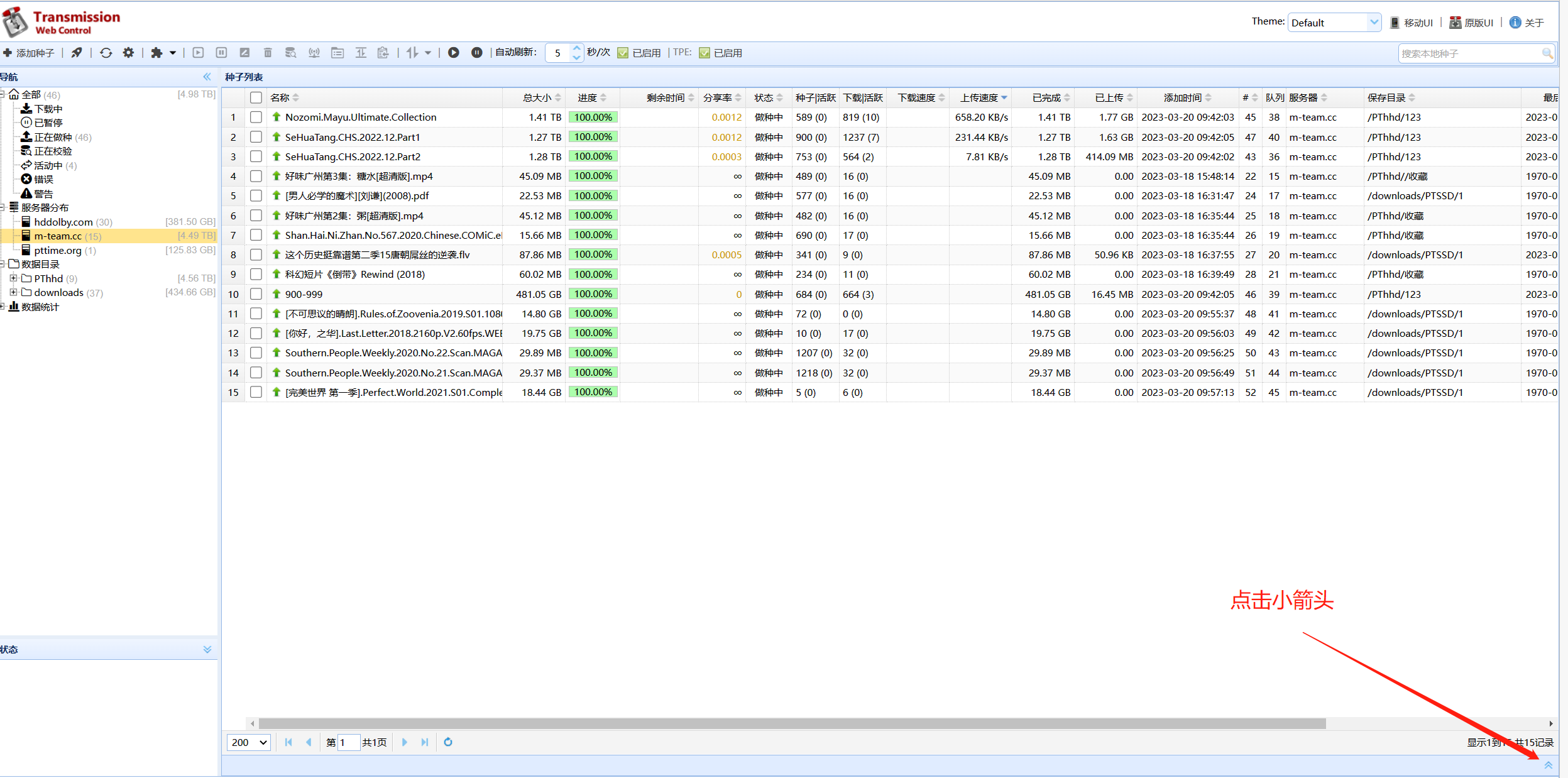
Task: Select the 已暂停 filter
Action: coord(42,123)
